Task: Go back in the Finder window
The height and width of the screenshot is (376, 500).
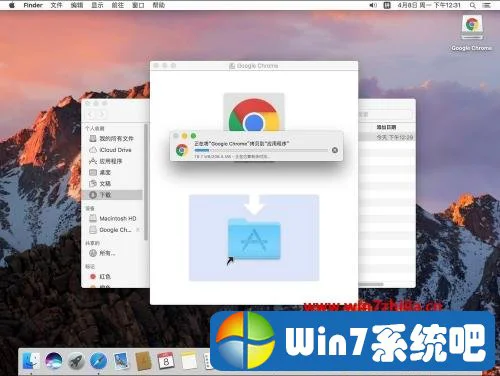Action: click(x=91, y=114)
